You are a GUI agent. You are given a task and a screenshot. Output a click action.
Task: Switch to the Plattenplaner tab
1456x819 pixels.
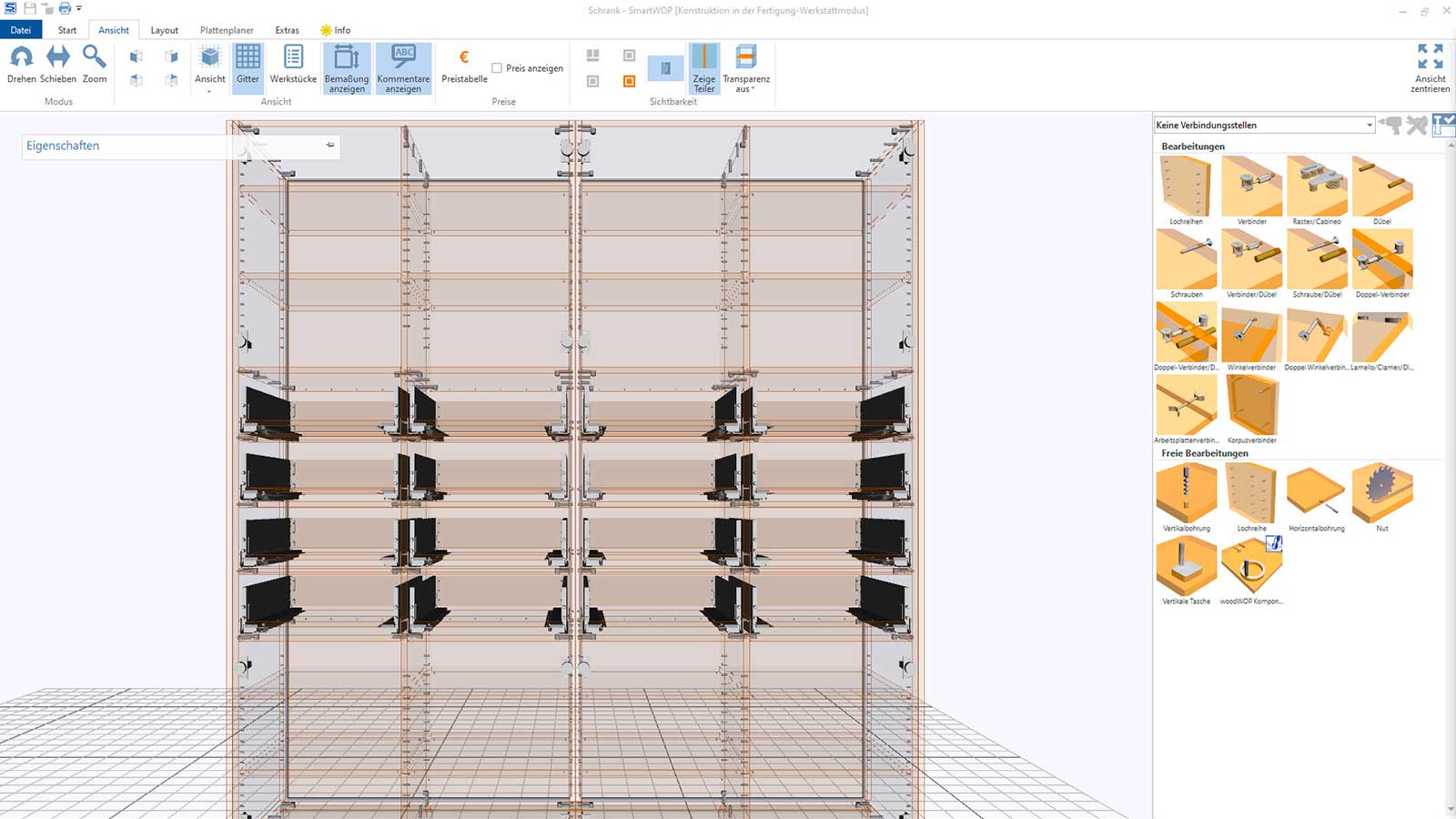click(x=227, y=30)
